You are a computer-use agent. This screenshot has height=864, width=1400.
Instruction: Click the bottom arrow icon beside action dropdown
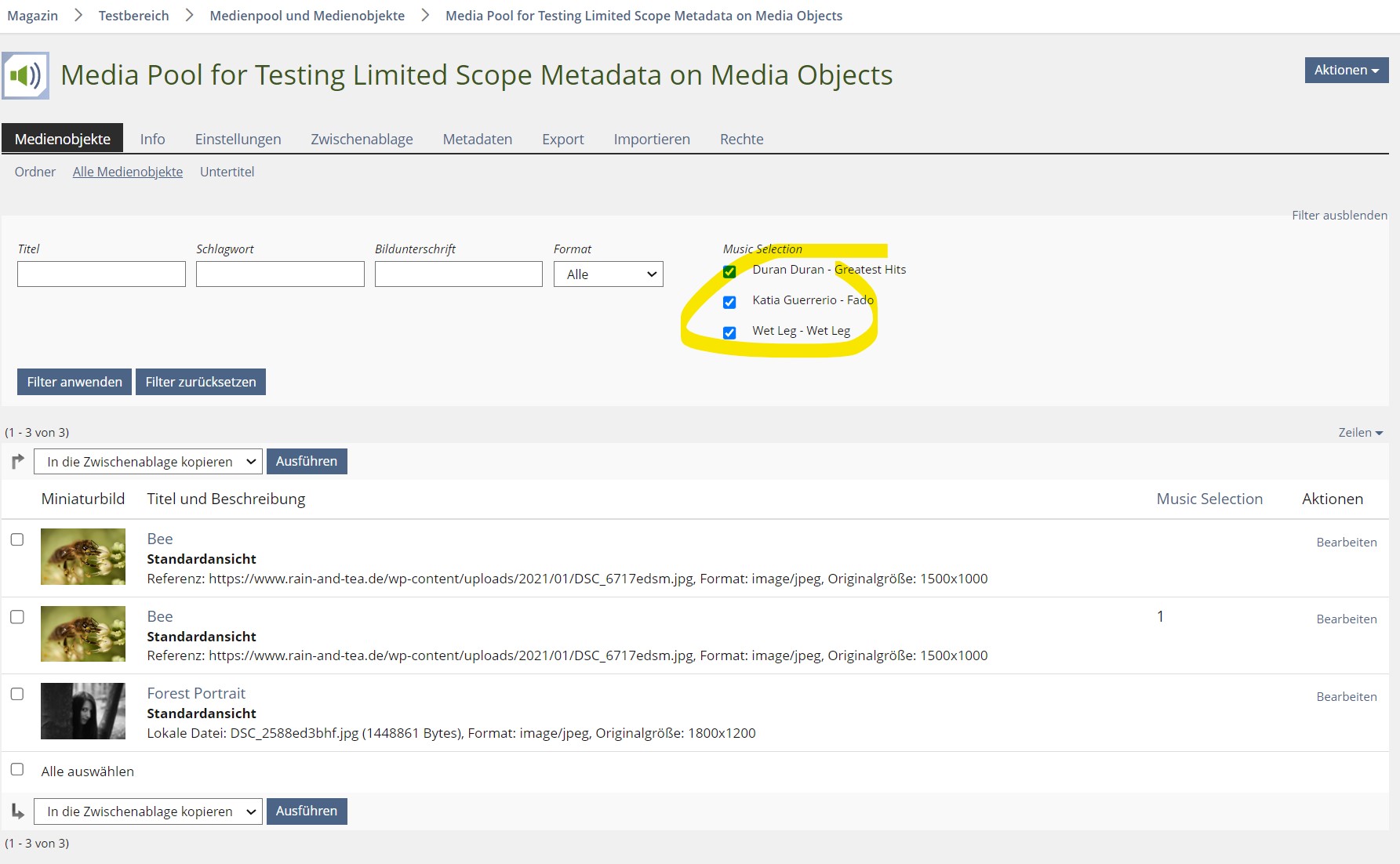point(17,811)
